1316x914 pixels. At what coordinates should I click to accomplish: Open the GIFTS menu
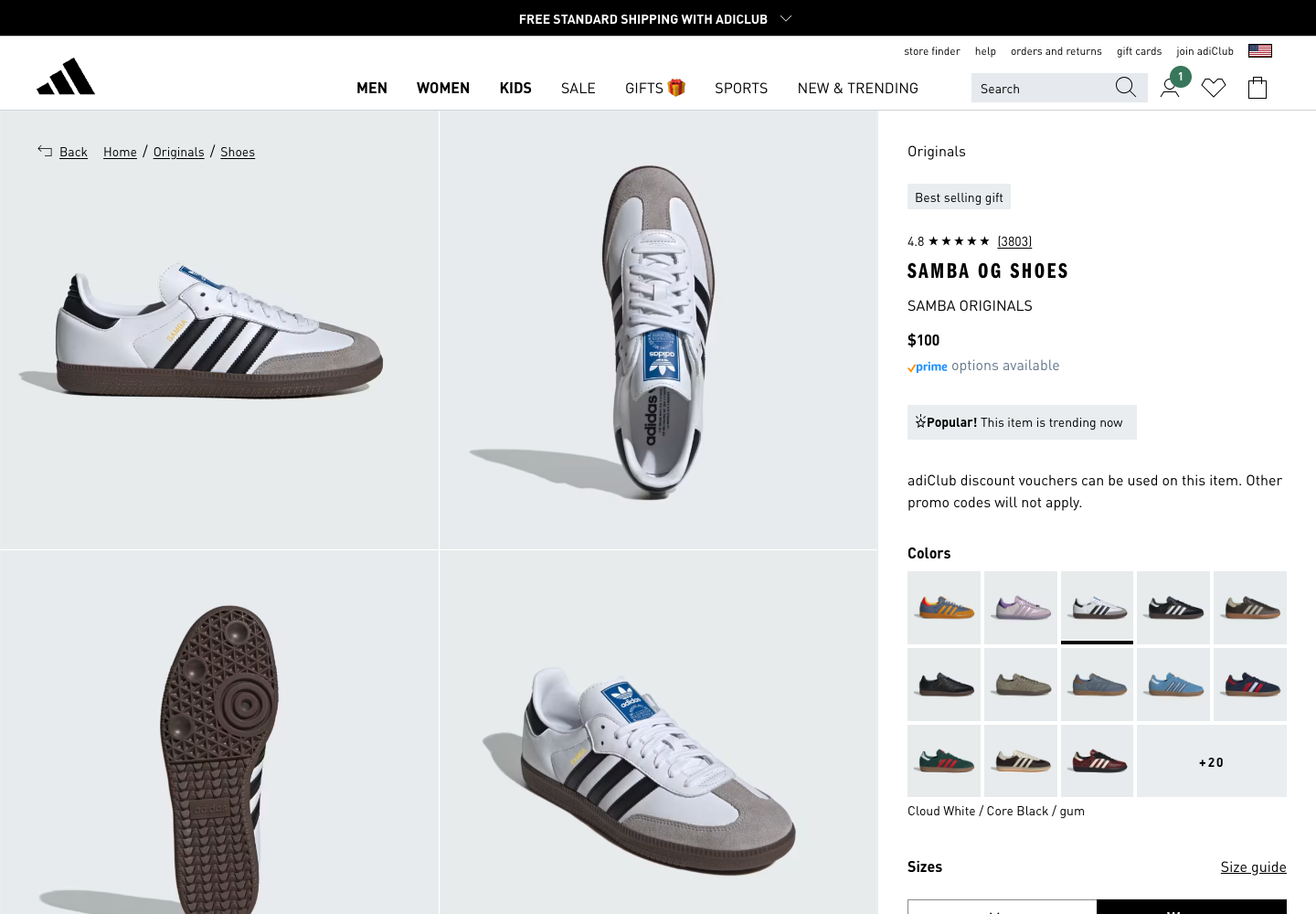pos(655,88)
